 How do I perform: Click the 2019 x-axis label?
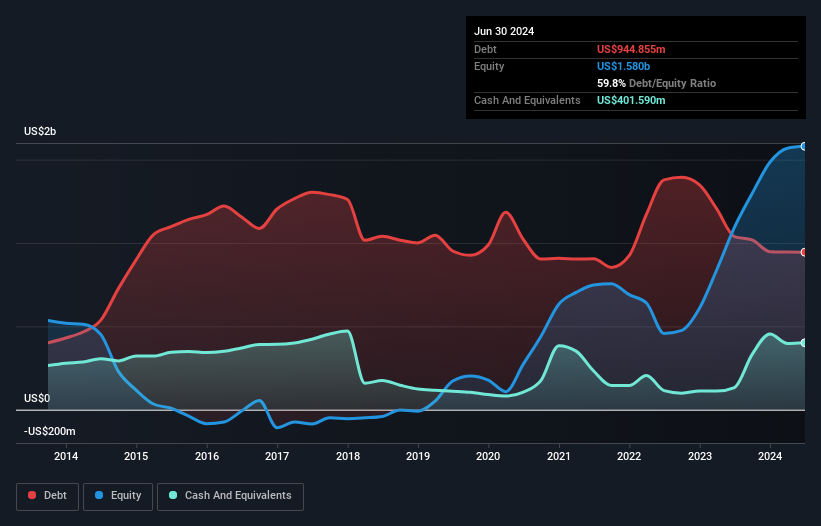pyautogui.click(x=418, y=456)
